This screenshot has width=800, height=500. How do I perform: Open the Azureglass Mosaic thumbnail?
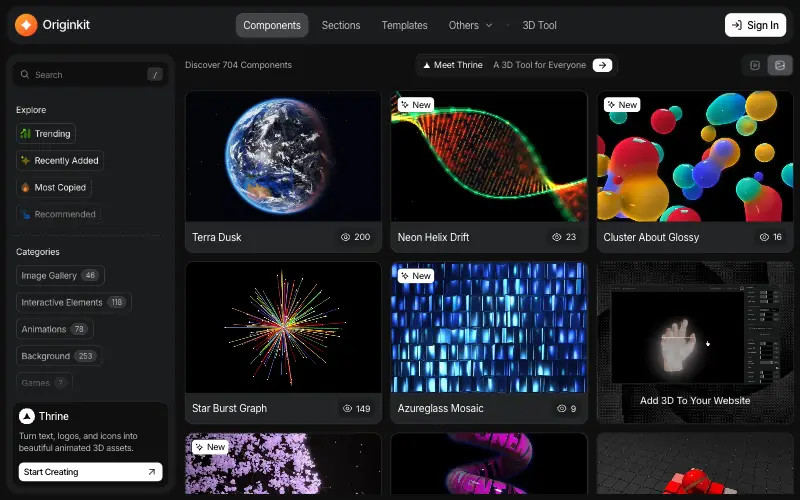489,328
